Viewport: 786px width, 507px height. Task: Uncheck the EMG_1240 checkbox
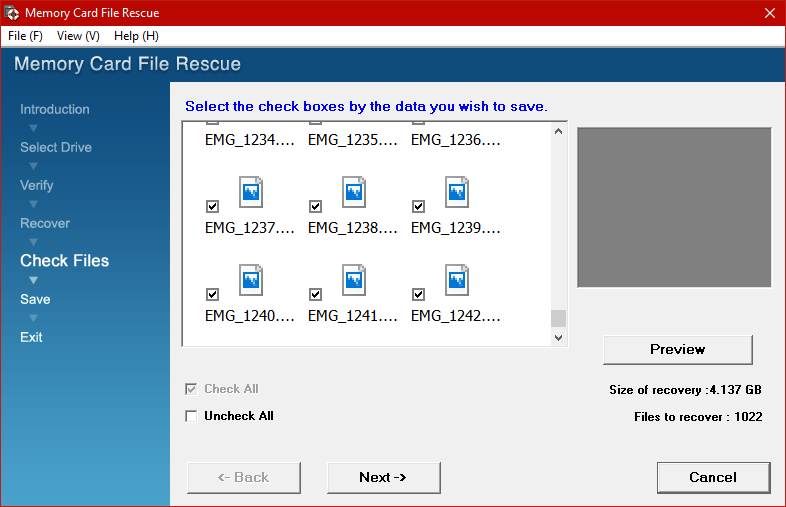click(213, 294)
